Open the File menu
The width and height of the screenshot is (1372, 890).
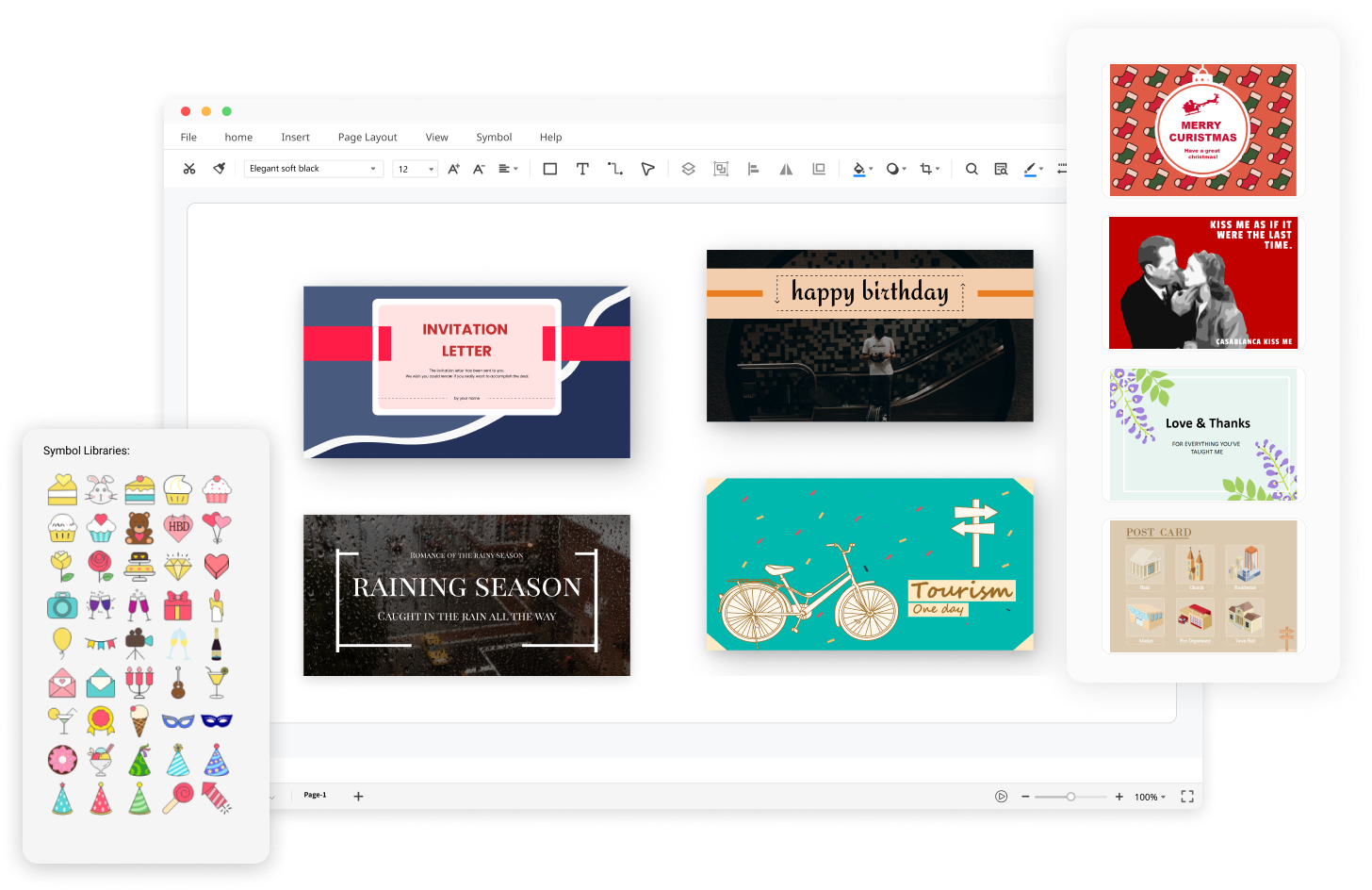click(188, 138)
